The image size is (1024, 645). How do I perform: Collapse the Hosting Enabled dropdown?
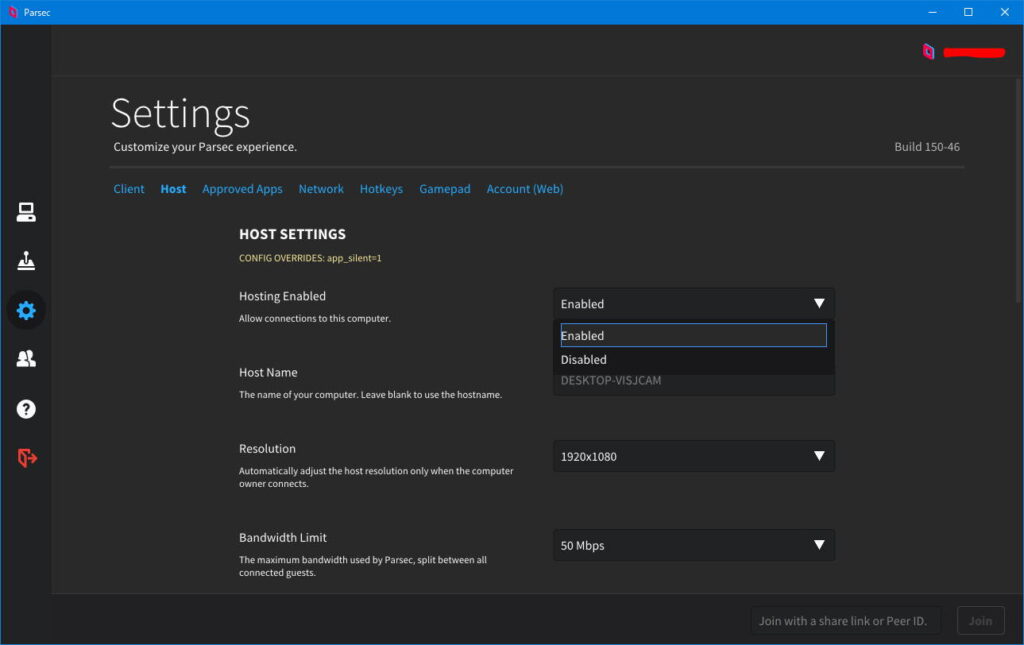694,304
